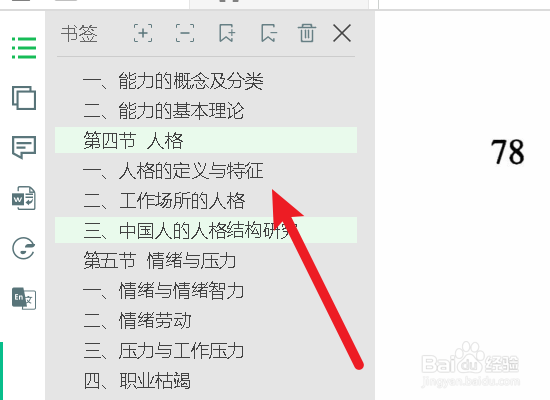This screenshot has height=400, width=550.
Task: Click the circular arrow sidebar icon
Action: pyautogui.click(x=24, y=248)
